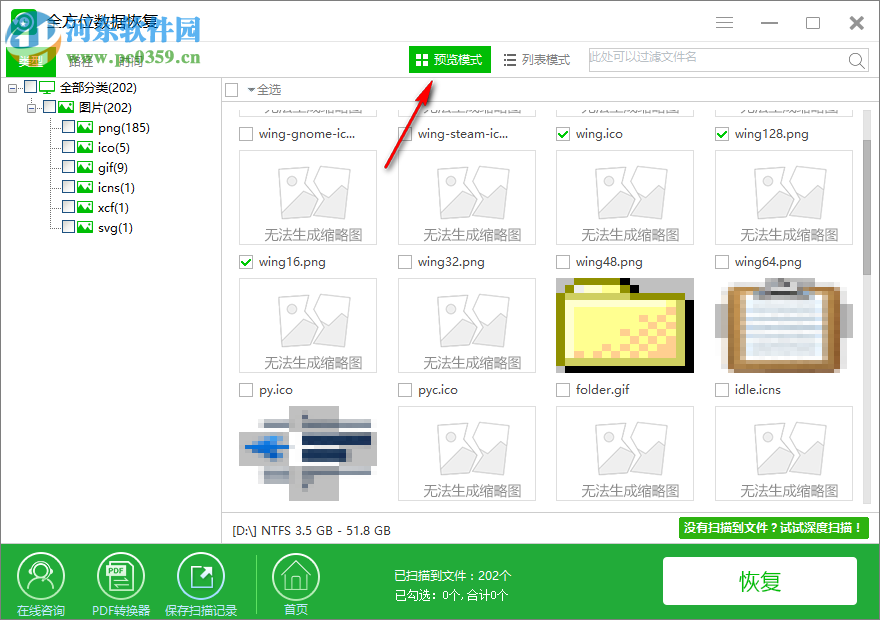Switch to 列表模式 list view mode
Image resolution: width=880 pixels, height=620 pixels.
(x=536, y=59)
